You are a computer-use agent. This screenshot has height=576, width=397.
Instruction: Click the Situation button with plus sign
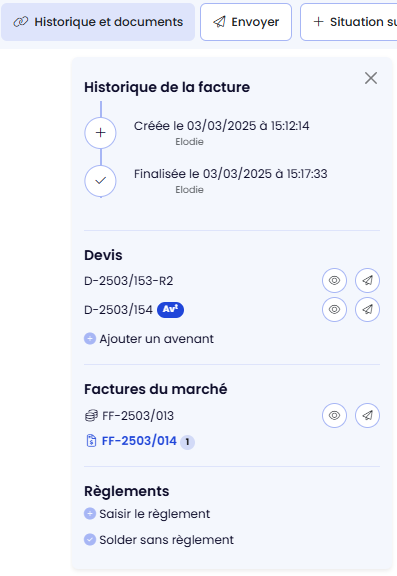tap(349, 22)
